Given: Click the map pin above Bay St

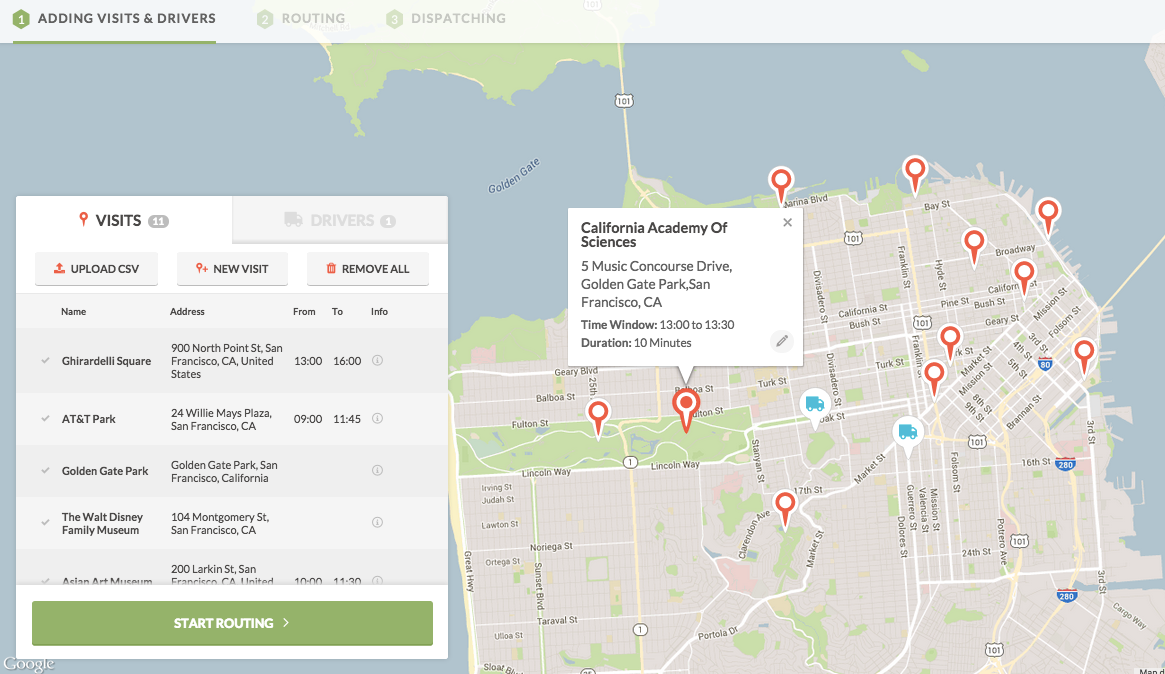Looking at the screenshot, I should click(x=915, y=175).
